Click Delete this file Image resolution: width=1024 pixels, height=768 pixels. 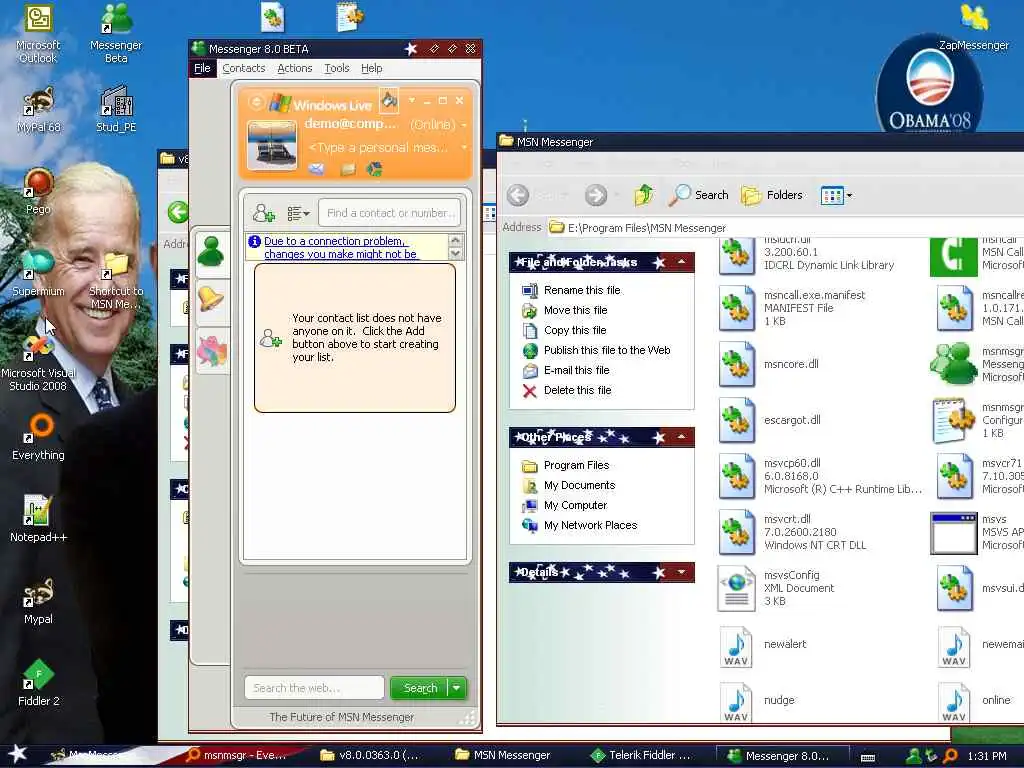tap(577, 391)
